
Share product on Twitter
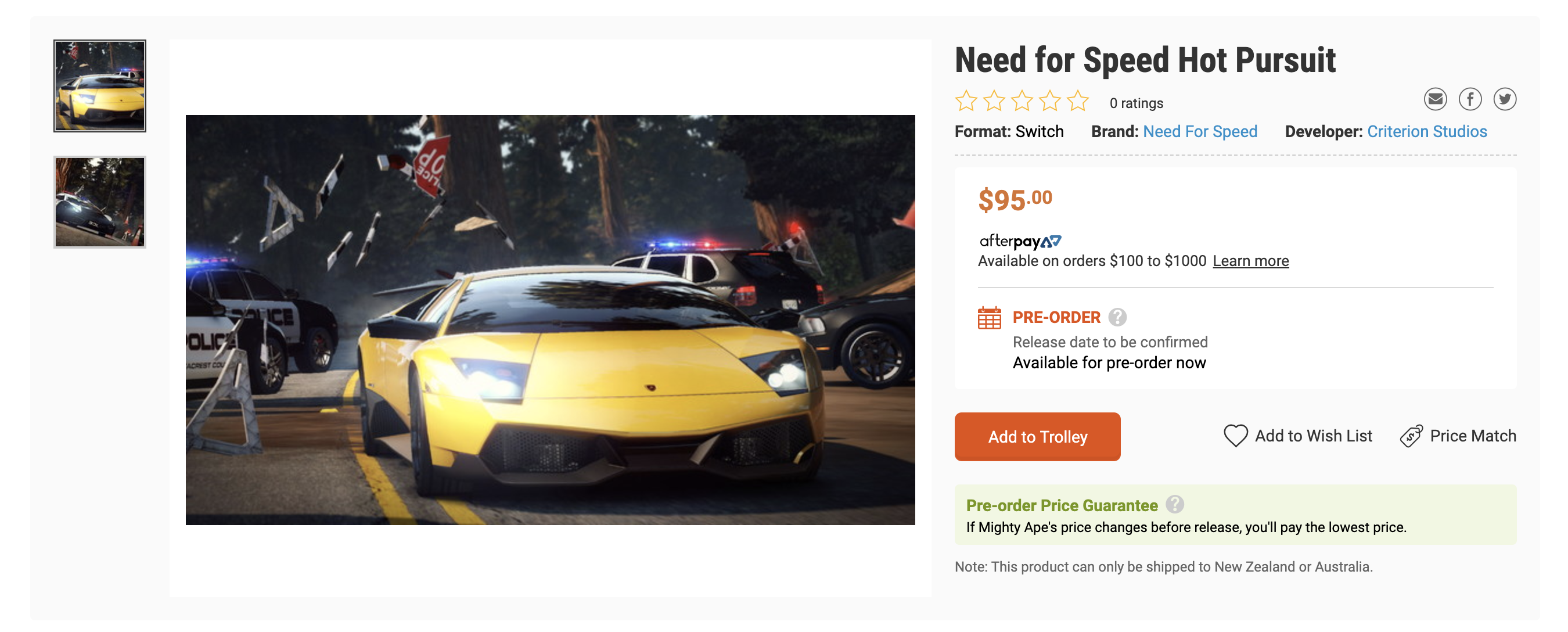(1504, 99)
